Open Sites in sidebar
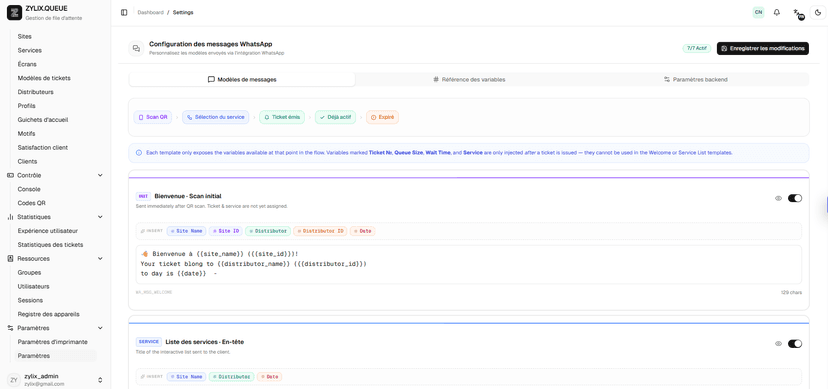This screenshot has height=389, width=828. (x=25, y=36)
